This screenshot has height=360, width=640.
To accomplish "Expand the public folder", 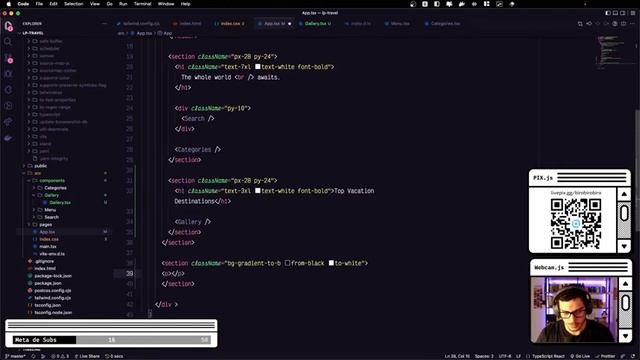I will [x=40, y=166].
